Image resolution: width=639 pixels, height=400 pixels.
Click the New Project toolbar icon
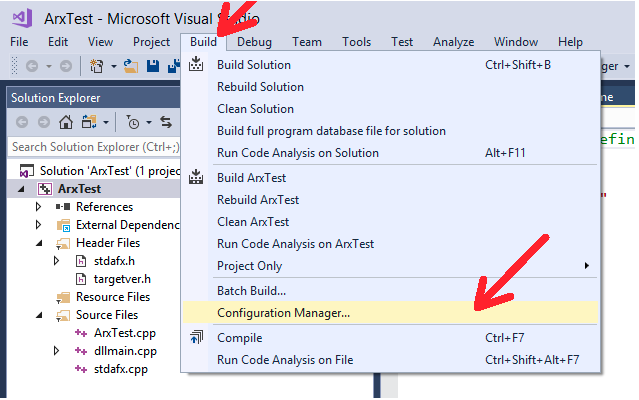(x=97, y=66)
